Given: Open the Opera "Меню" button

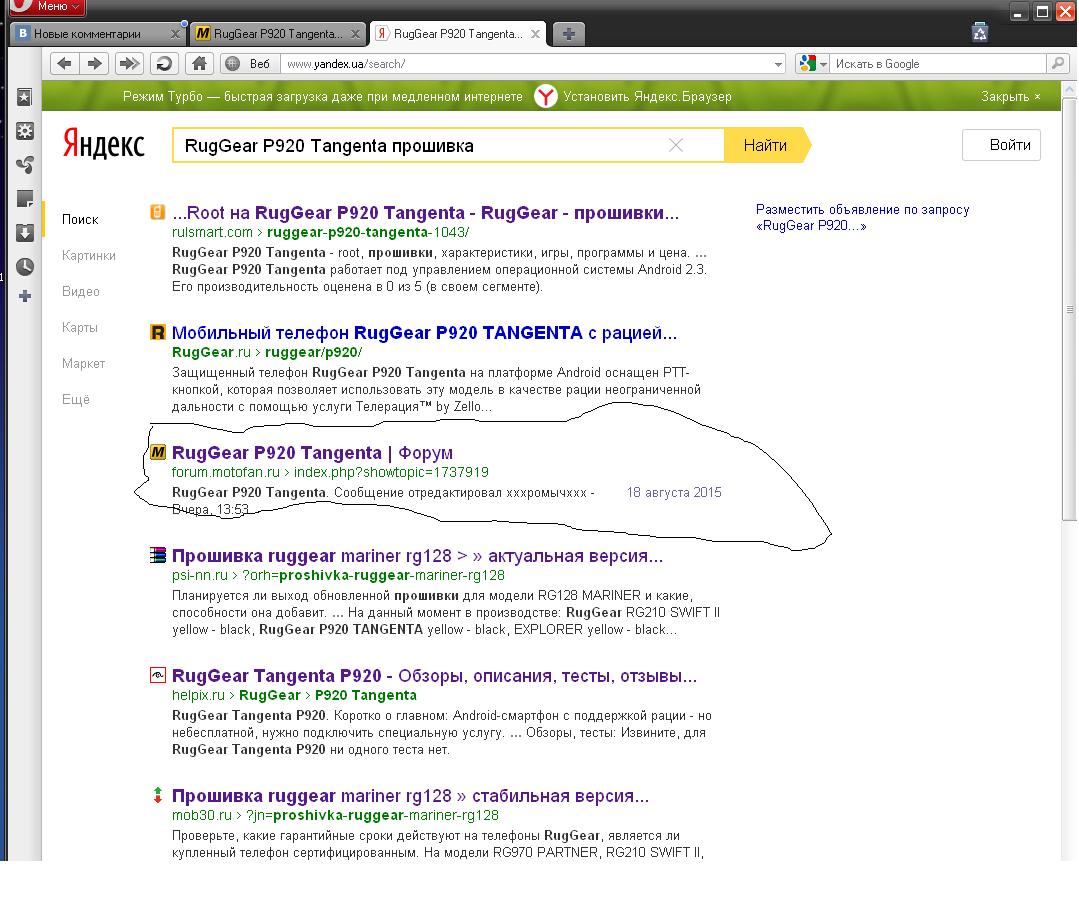Looking at the screenshot, I should point(47,7).
